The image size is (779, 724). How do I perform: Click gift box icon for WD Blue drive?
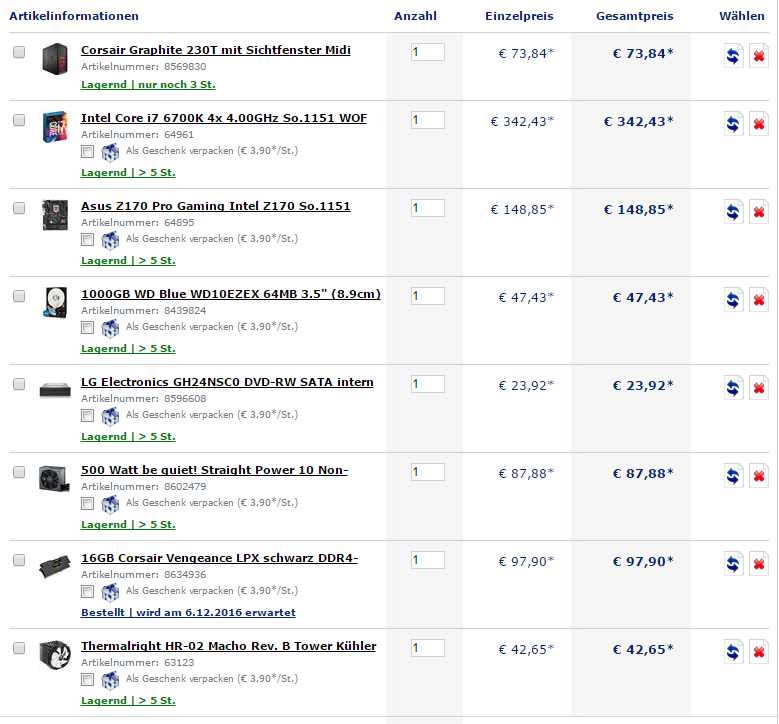(x=110, y=328)
